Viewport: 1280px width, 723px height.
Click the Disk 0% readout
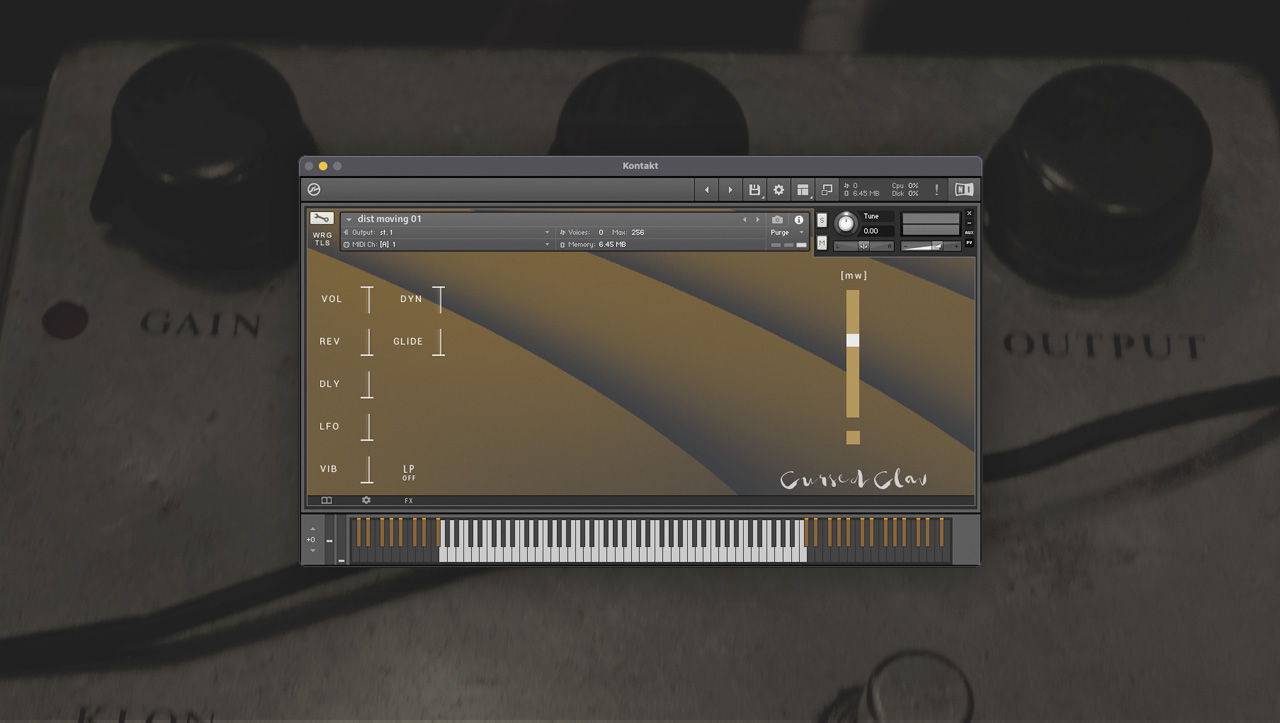[x=905, y=193]
